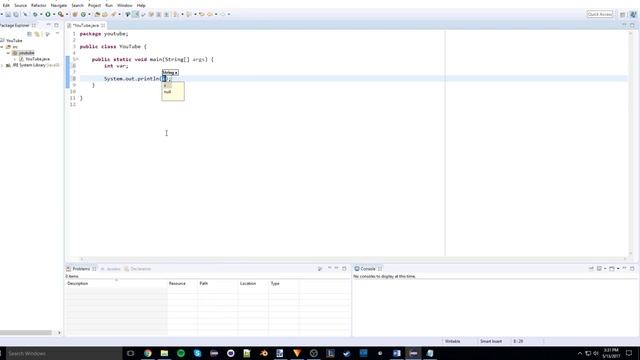Click the Debug bug toolbar icon
The height and width of the screenshot is (360, 640).
[35, 14]
